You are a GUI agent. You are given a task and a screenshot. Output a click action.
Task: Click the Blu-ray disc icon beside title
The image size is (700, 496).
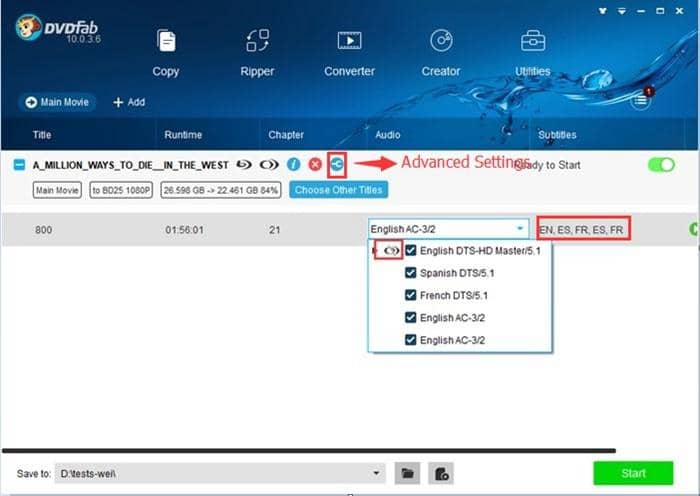pos(244,165)
